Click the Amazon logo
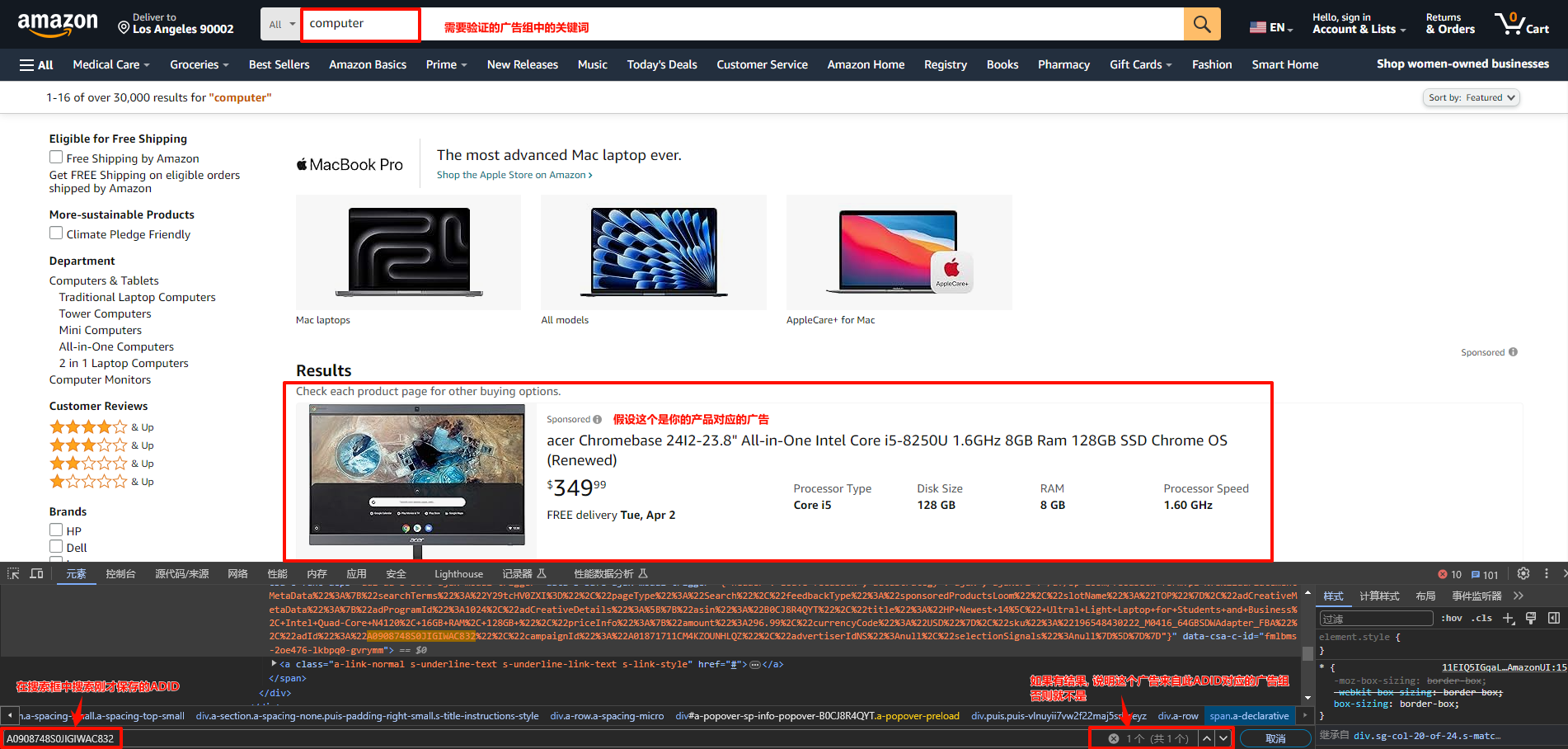The image size is (1568, 749). [x=58, y=24]
